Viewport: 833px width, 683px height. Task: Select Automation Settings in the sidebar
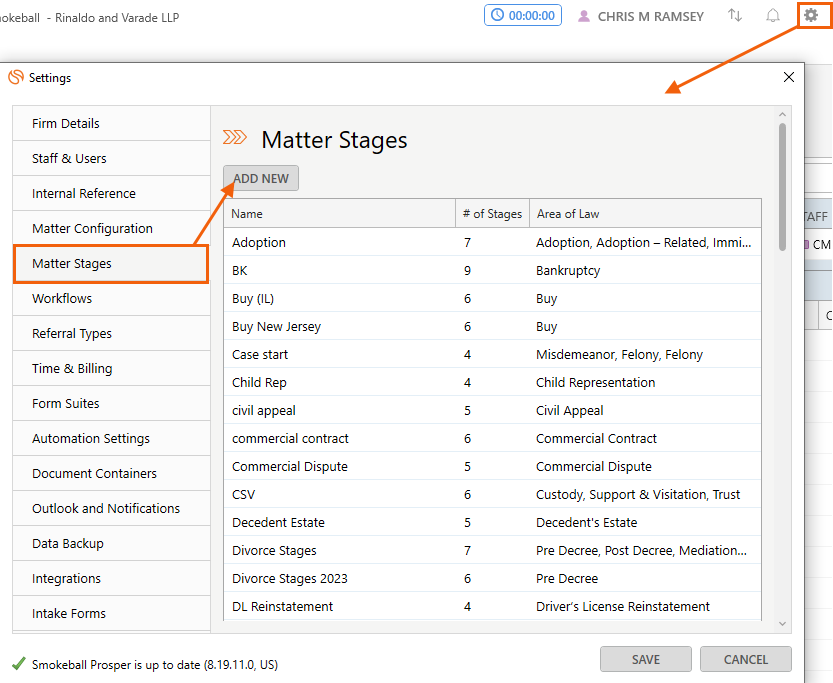(x=112, y=439)
